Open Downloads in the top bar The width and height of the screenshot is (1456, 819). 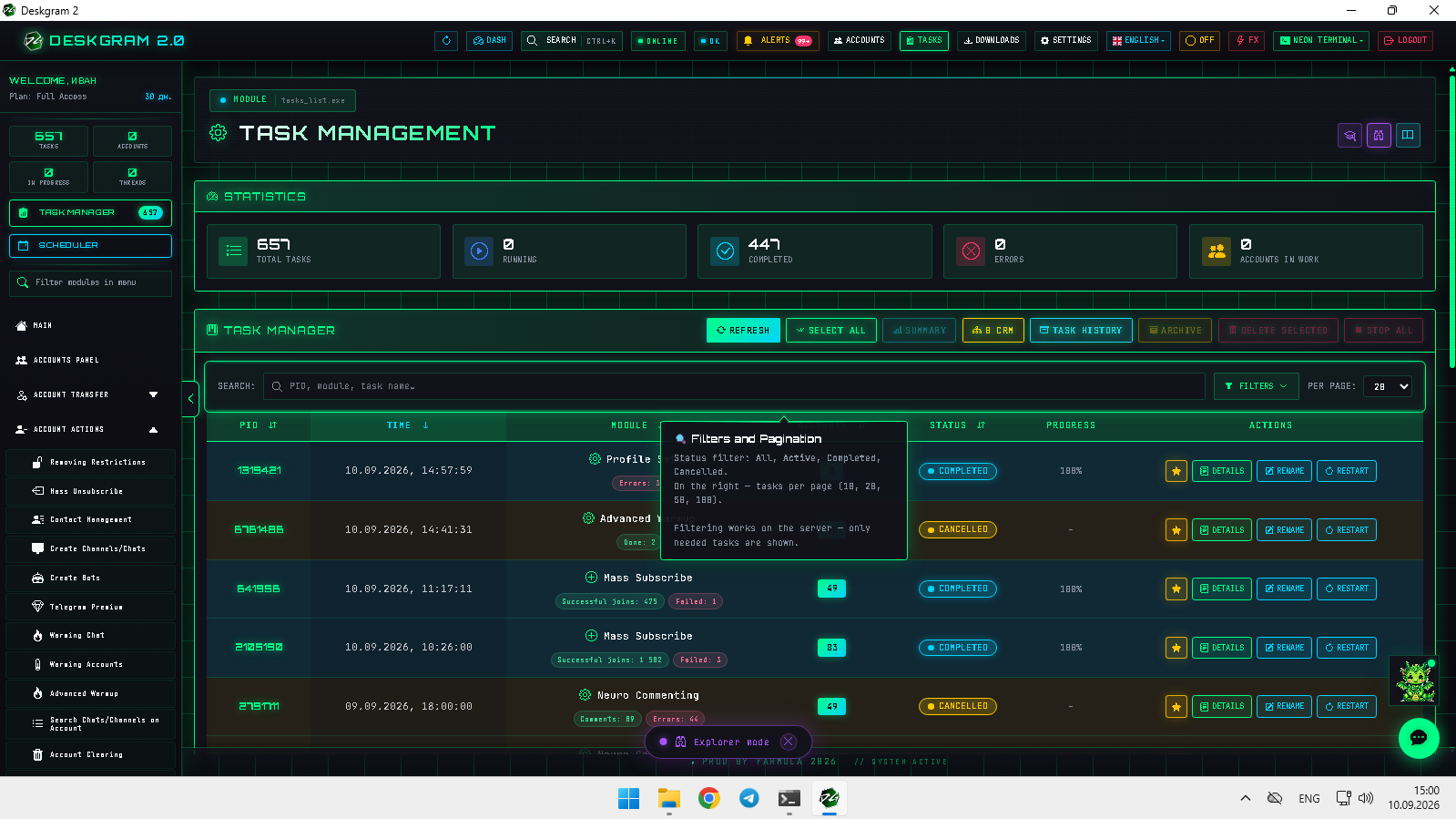[x=992, y=40]
